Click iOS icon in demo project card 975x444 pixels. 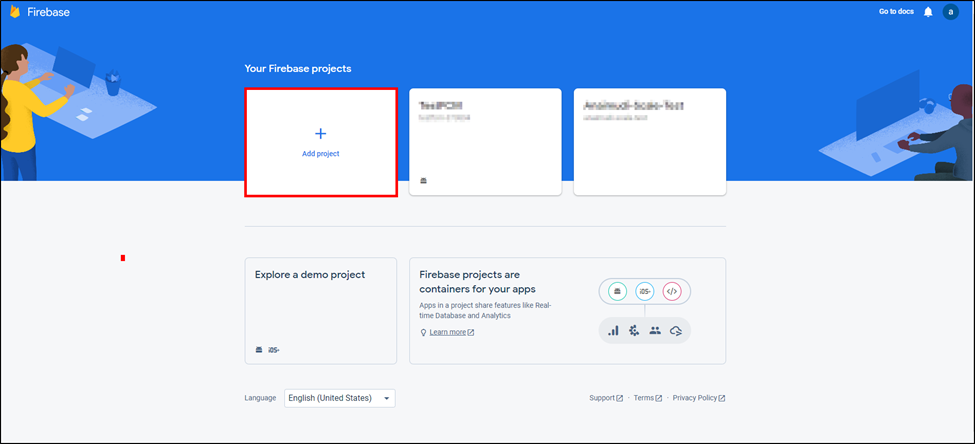(x=274, y=349)
